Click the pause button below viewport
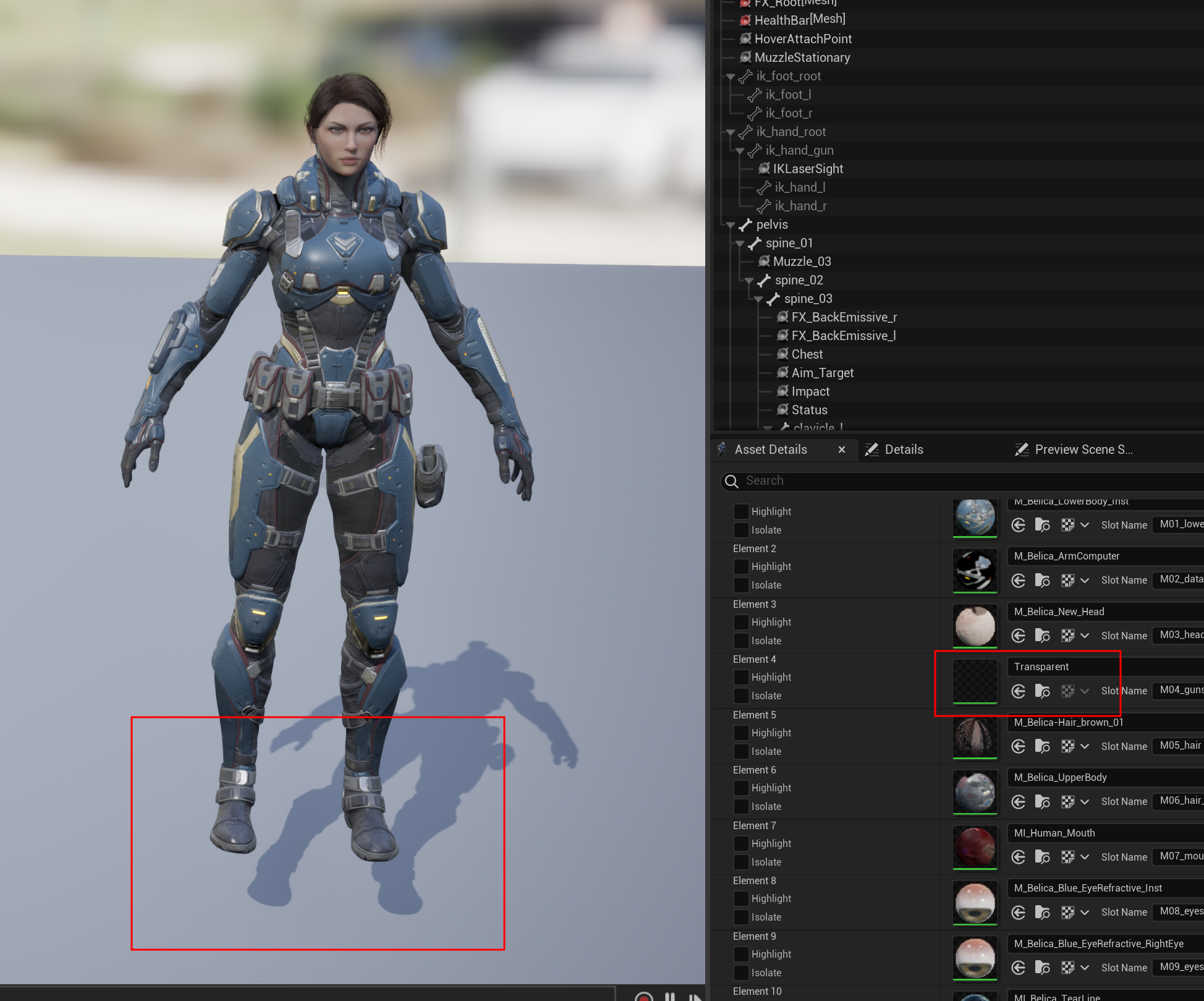Image resolution: width=1204 pixels, height=1001 pixels. coord(669,996)
